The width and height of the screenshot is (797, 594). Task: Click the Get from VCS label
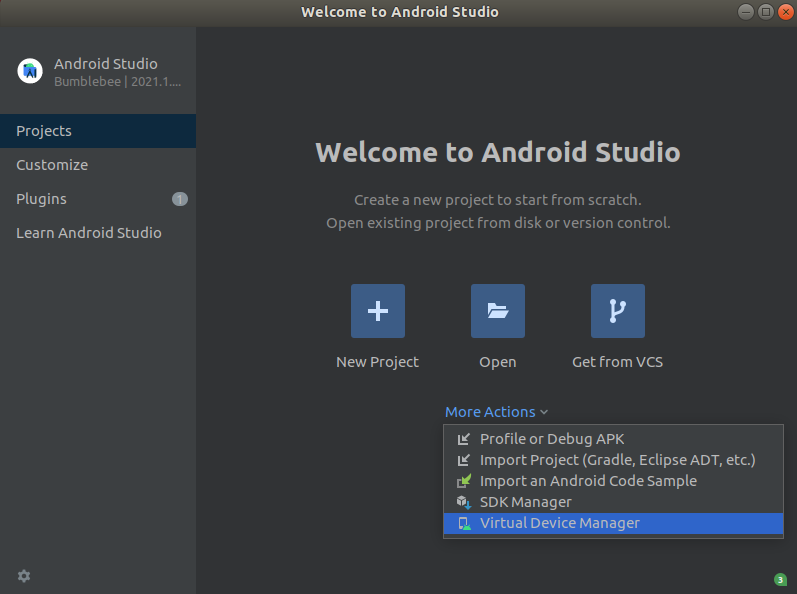click(x=618, y=362)
